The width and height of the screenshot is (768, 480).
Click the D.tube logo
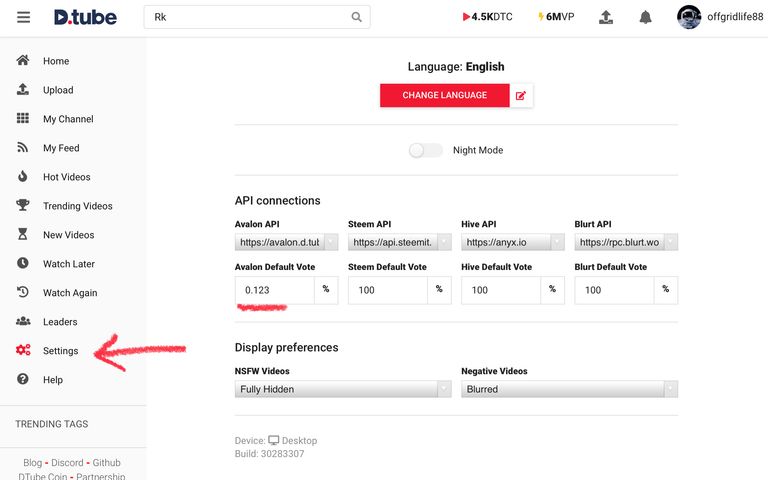point(85,18)
